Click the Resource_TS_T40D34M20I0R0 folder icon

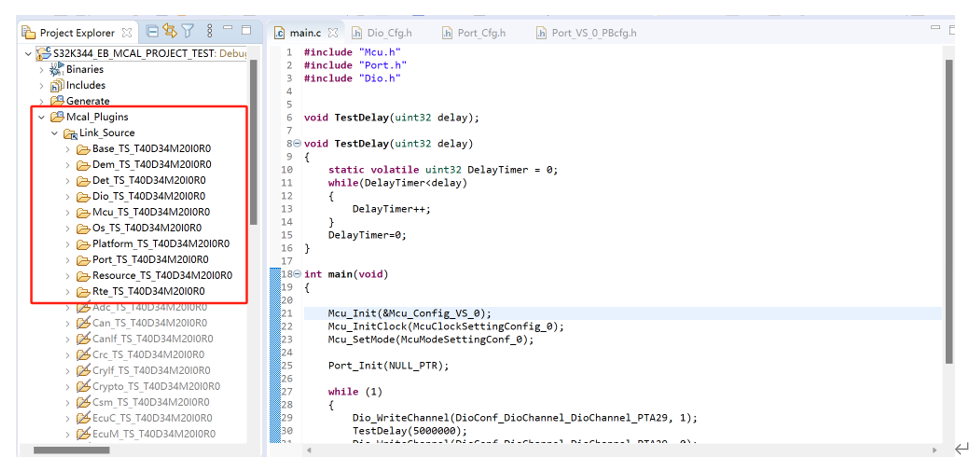coord(83,276)
